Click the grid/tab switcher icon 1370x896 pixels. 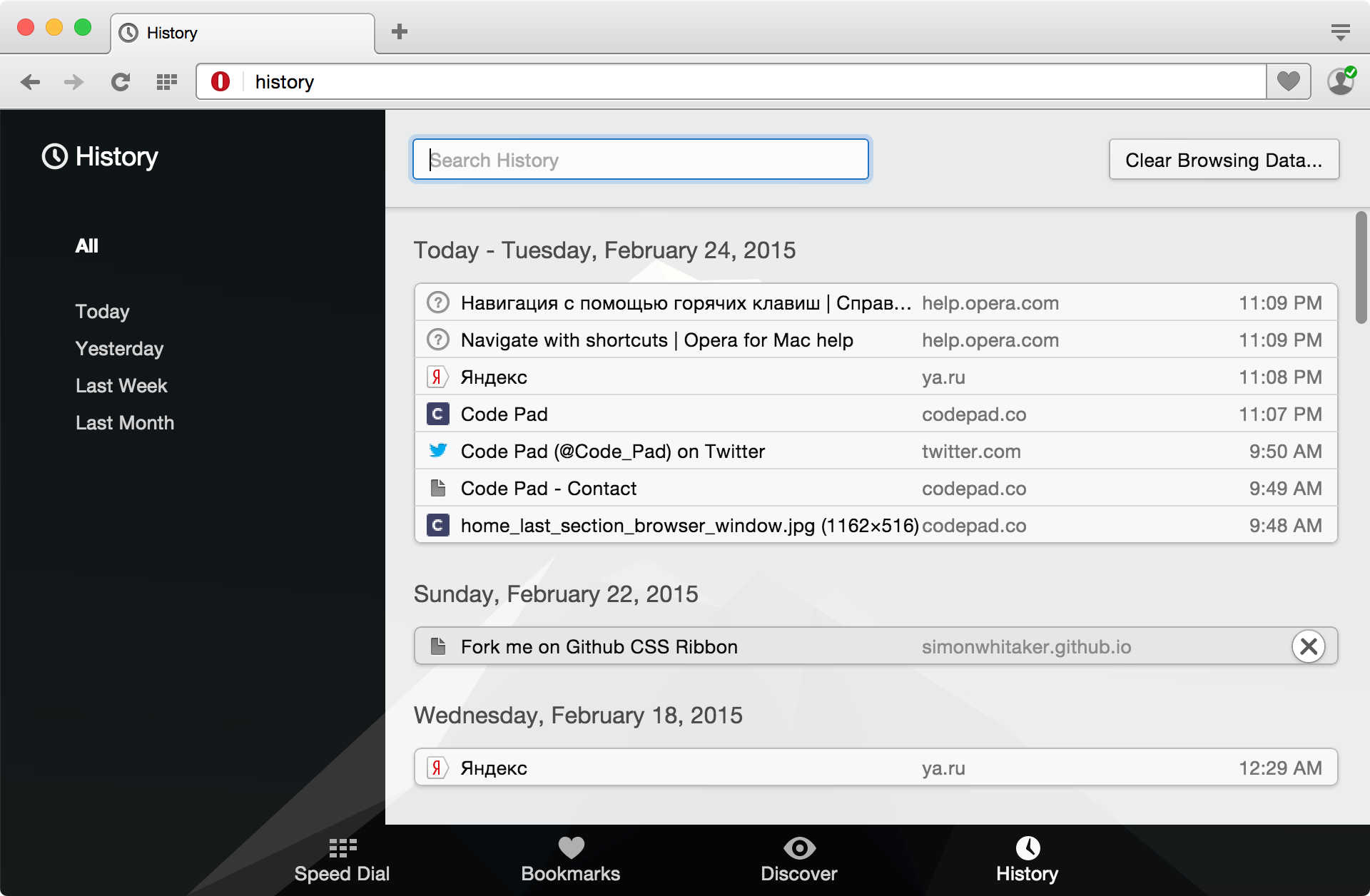167,82
